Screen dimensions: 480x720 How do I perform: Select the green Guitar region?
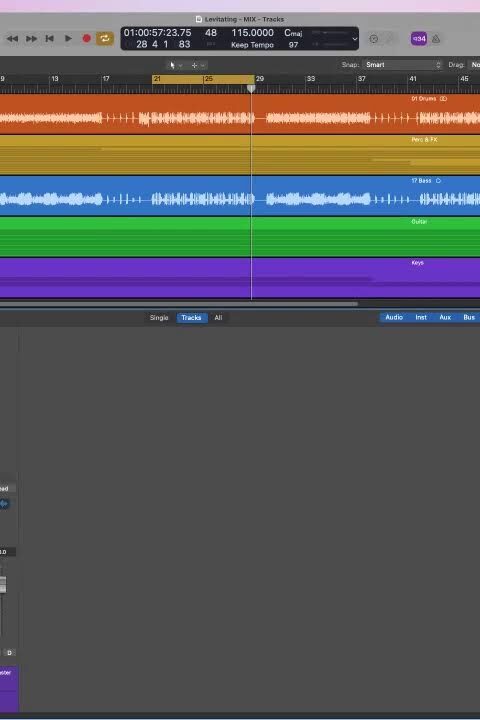(x=240, y=236)
